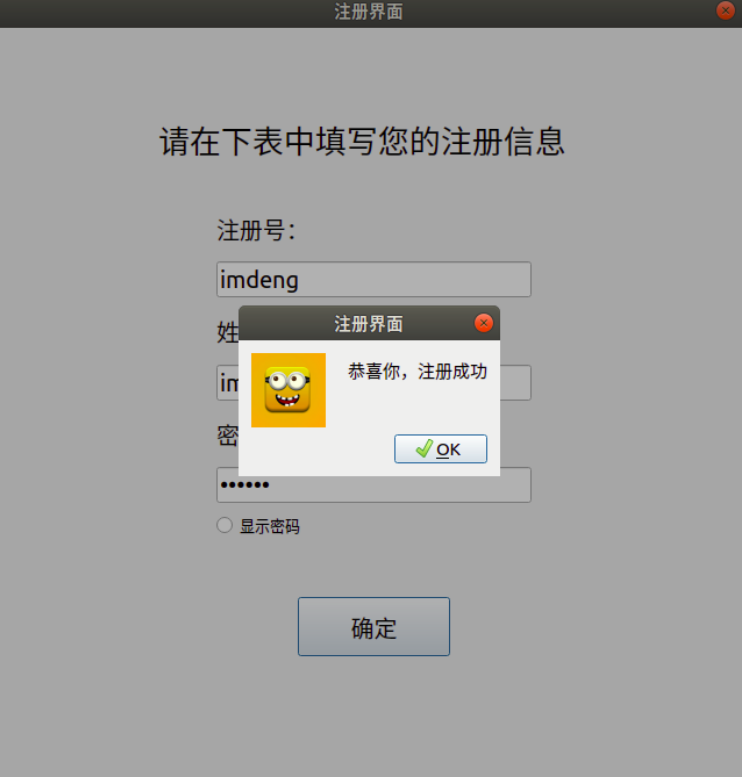Close the main 注册界面 window
This screenshot has width=743, height=778.
pos(725,10)
